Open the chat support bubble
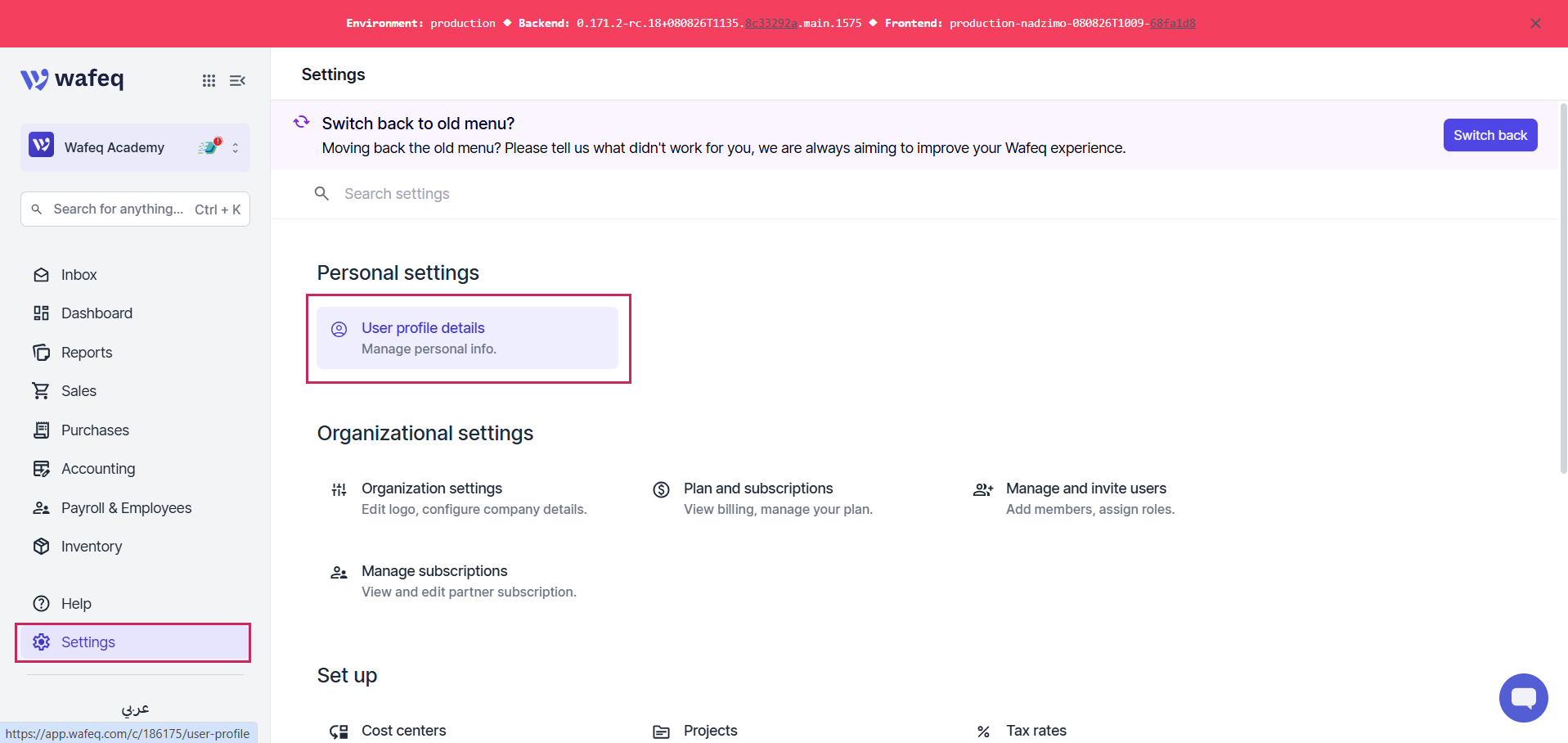Screen dimensions: 1568x743 [1523, 698]
